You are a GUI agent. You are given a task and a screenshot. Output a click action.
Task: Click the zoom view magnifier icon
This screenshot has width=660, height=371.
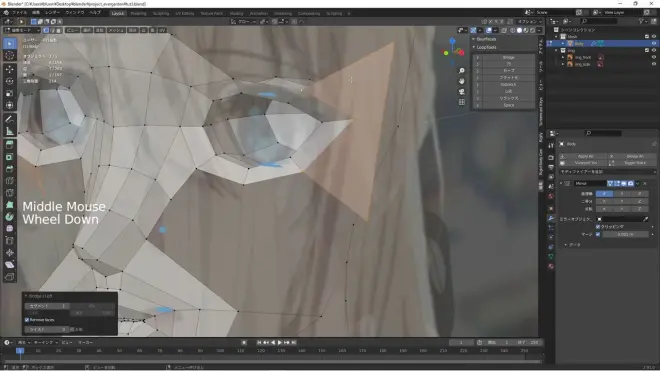462,71
